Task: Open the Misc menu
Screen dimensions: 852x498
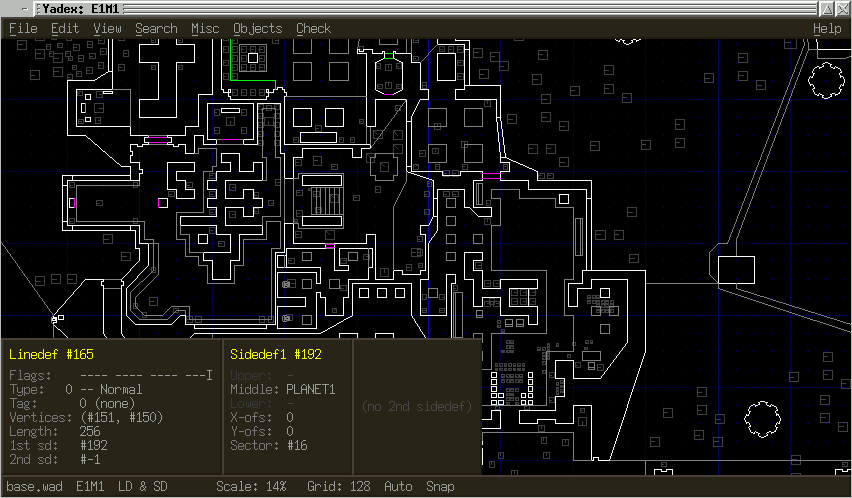Action: (x=205, y=29)
